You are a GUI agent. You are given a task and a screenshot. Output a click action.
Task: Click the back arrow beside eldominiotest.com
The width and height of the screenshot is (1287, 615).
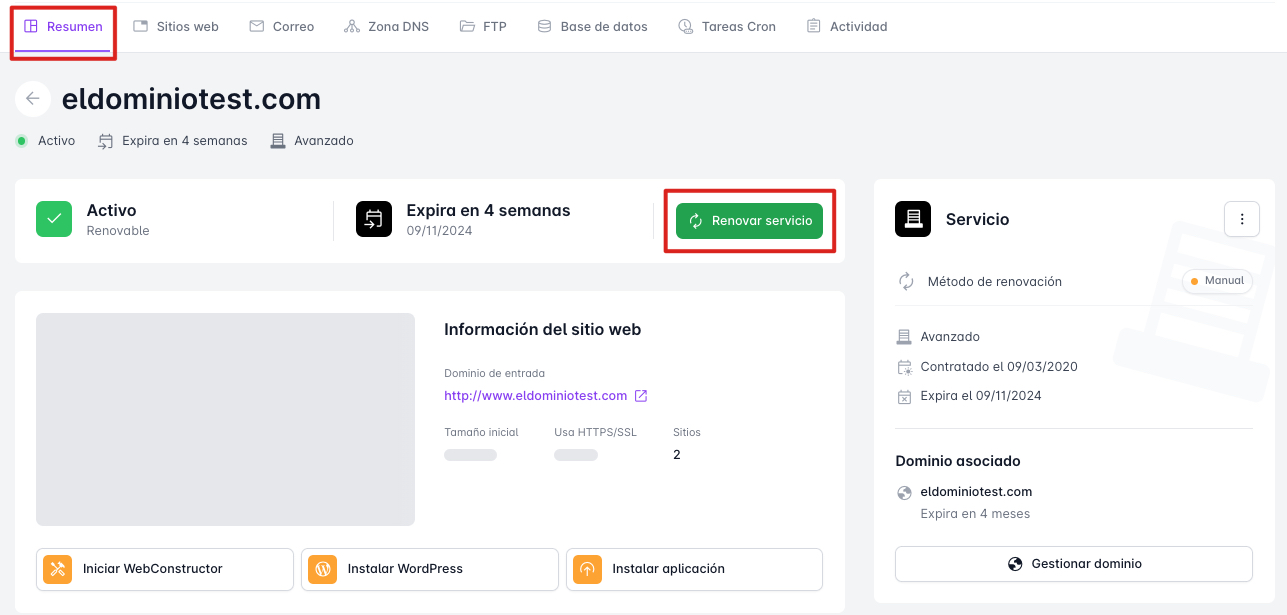[33, 99]
